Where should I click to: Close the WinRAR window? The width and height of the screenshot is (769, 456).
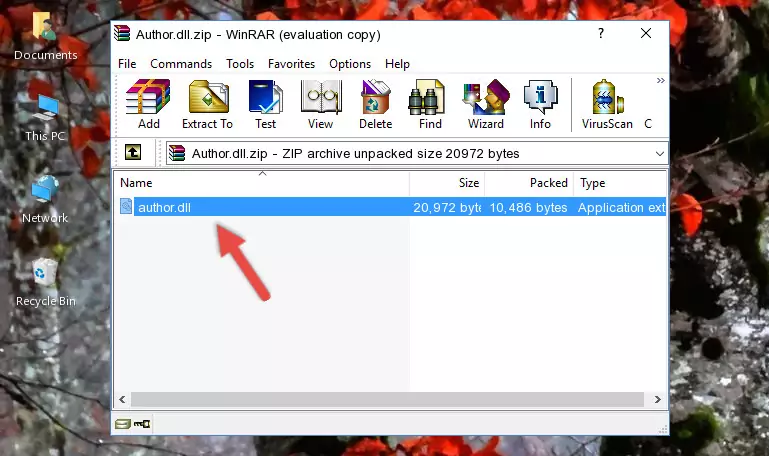[646, 33]
